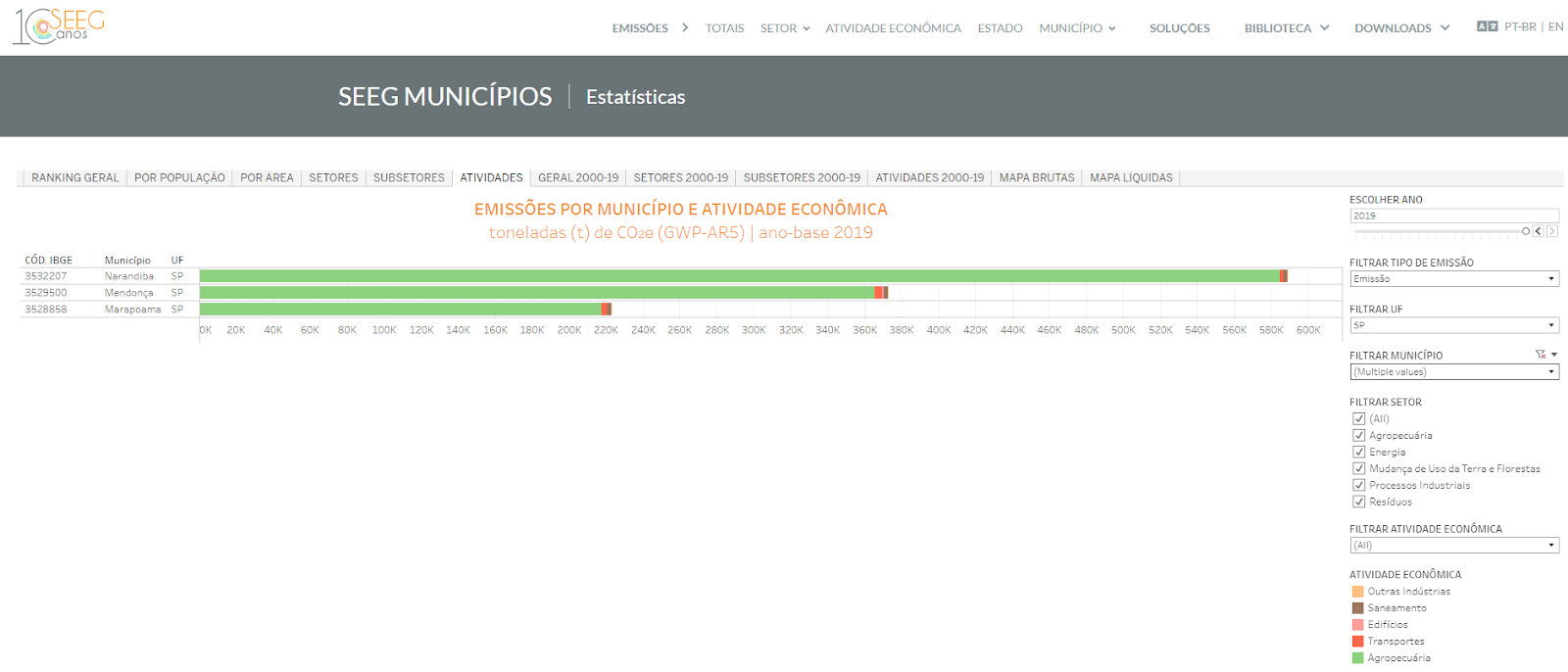Viewport: 1568px width, 672px height.
Task: Uncheck the Processos Industriais checkbox
Action: [1359, 485]
